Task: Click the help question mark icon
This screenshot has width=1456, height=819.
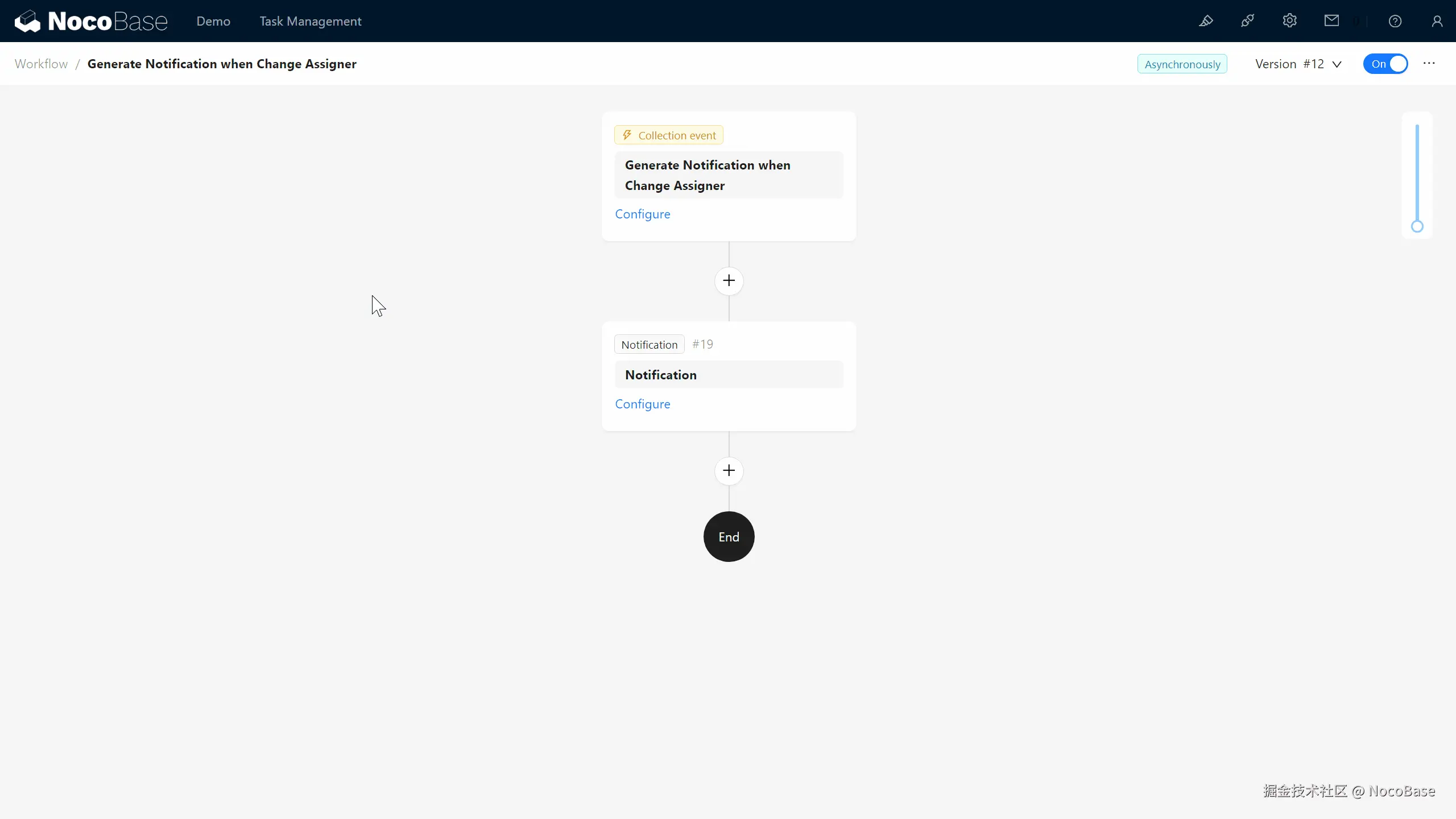Action: 1395,21
